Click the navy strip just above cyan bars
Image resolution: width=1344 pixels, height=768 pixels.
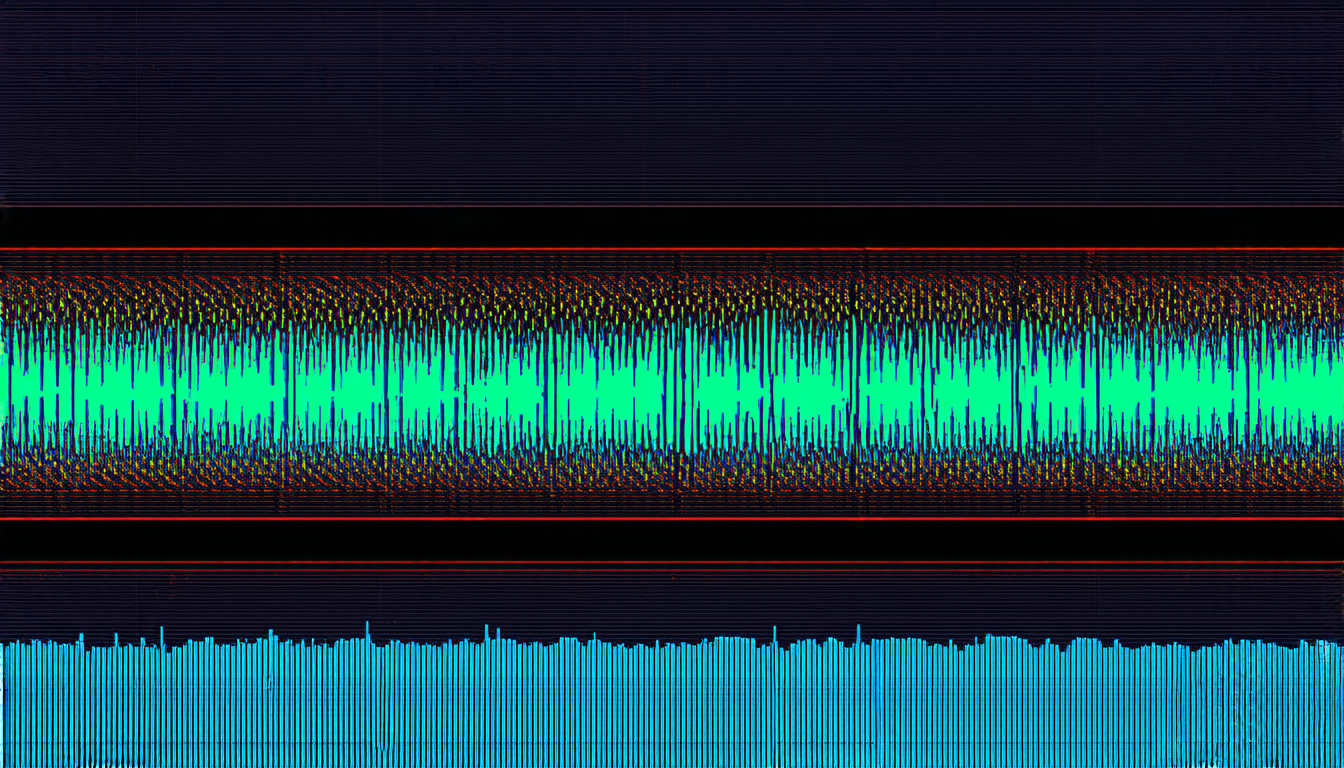tap(672, 600)
